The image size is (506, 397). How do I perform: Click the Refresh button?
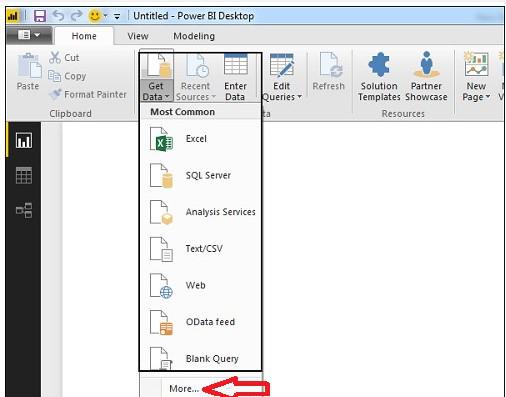coord(329,72)
